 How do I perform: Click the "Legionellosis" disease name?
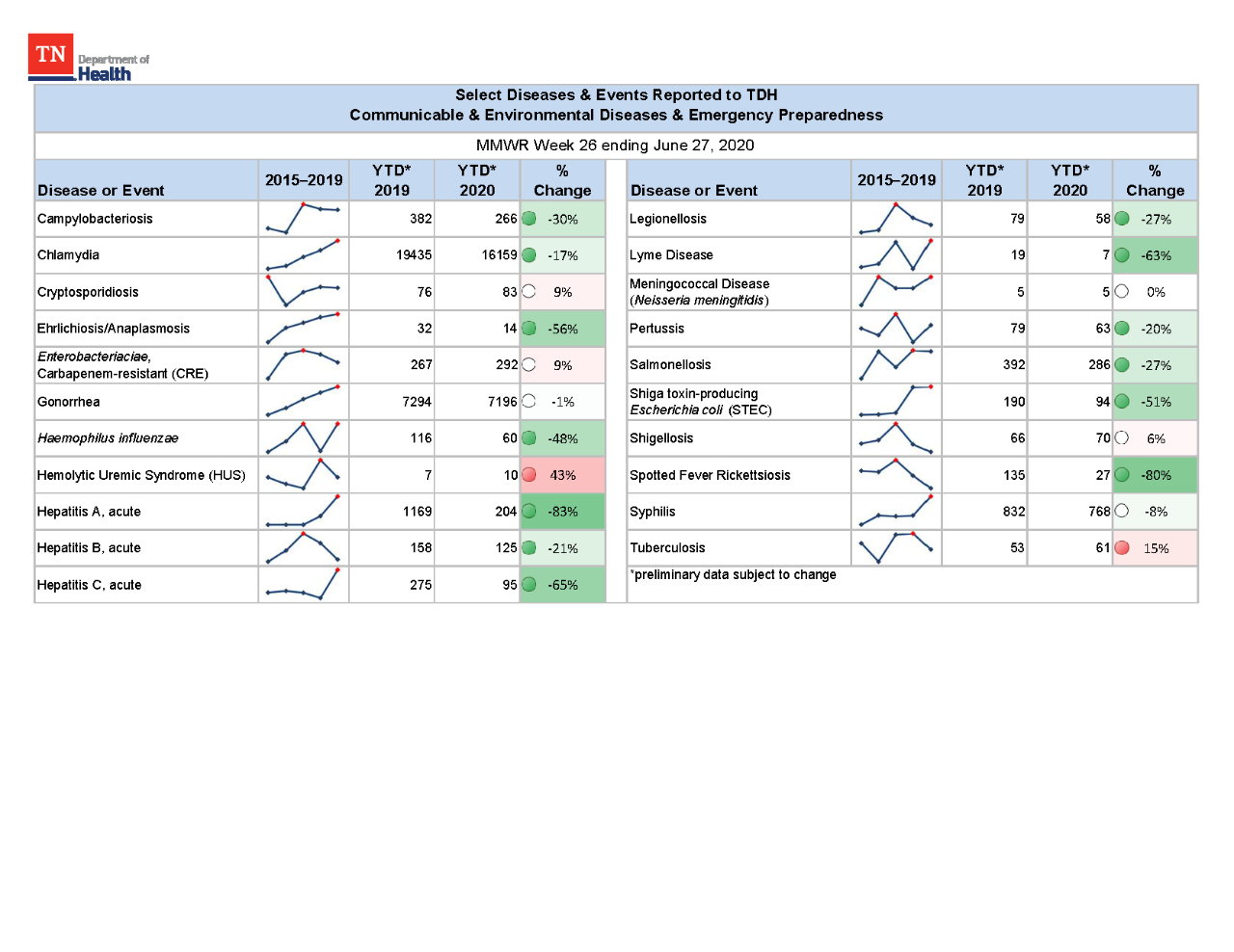[668, 219]
